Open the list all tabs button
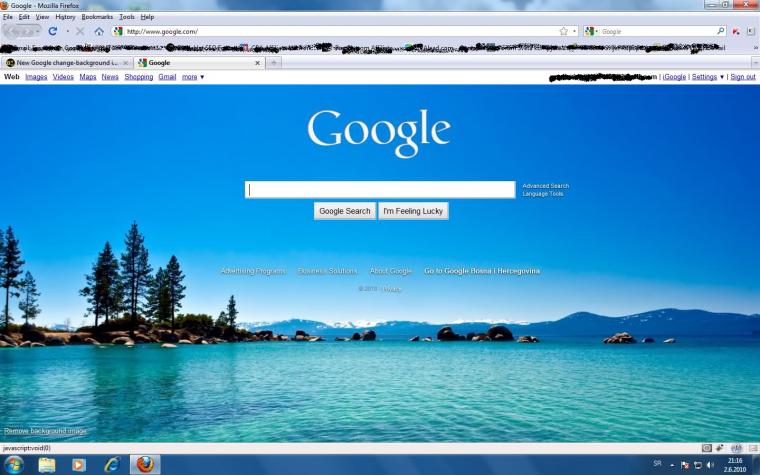760x475 pixels. (x=755, y=63)
